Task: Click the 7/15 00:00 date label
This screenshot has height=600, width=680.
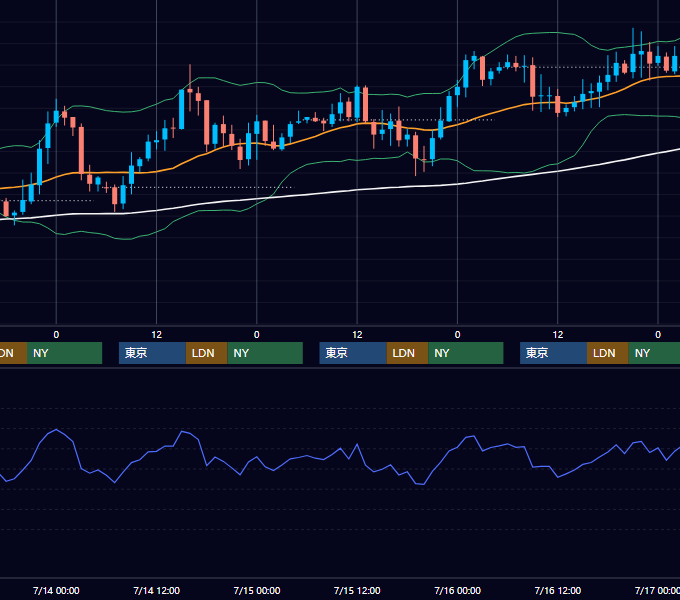Action: (x=257, y=590)
